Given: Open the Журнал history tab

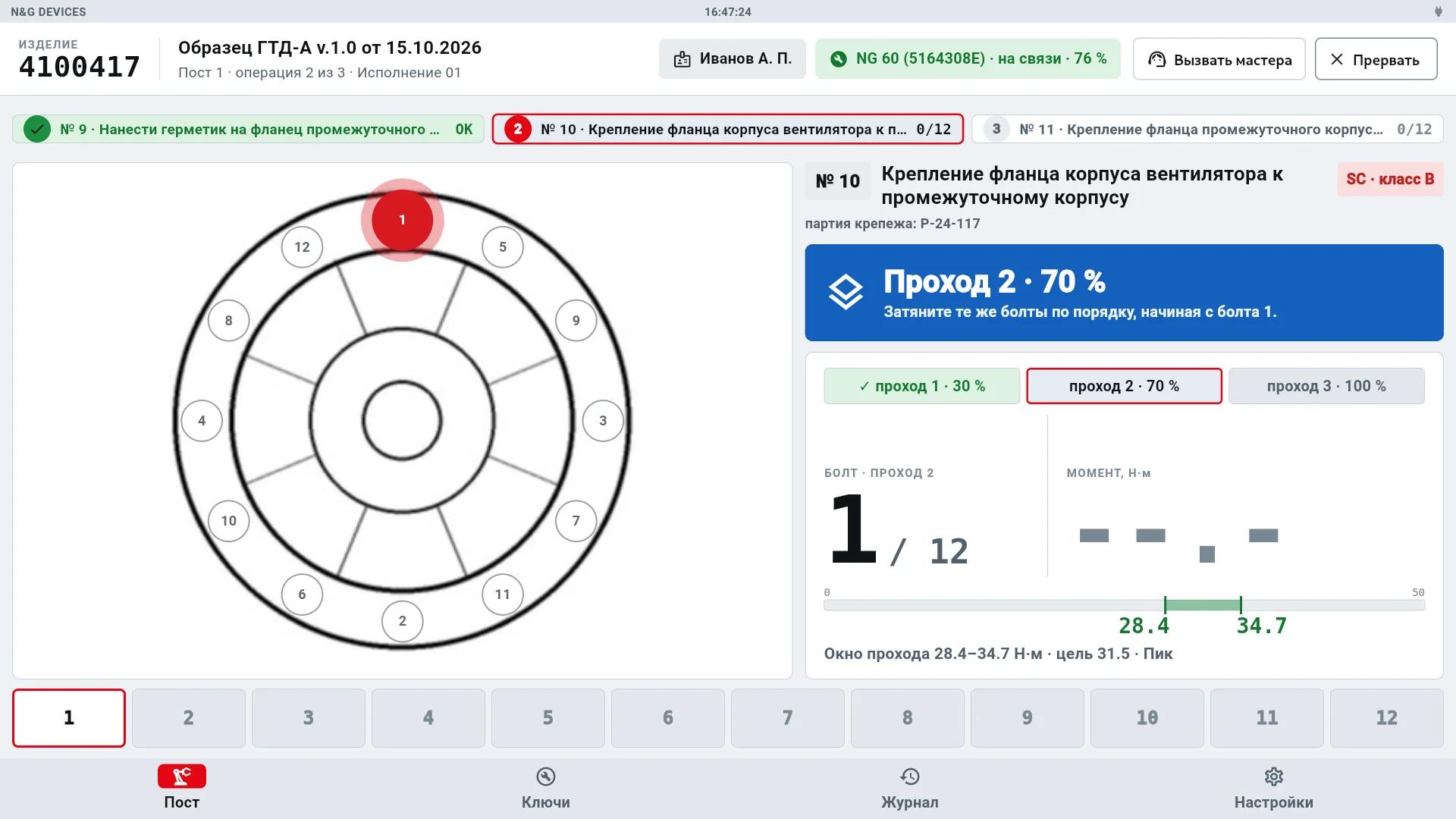Looking at the screenshot, I should coord(910,777).
